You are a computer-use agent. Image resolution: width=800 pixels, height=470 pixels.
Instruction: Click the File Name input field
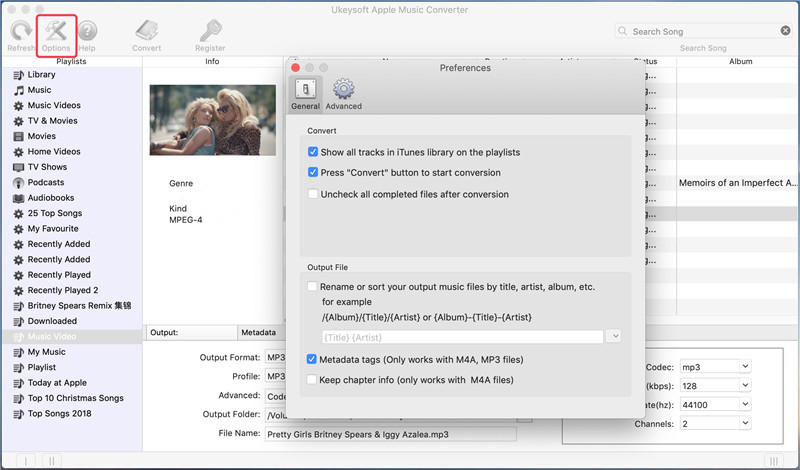[x=390, y=434]
